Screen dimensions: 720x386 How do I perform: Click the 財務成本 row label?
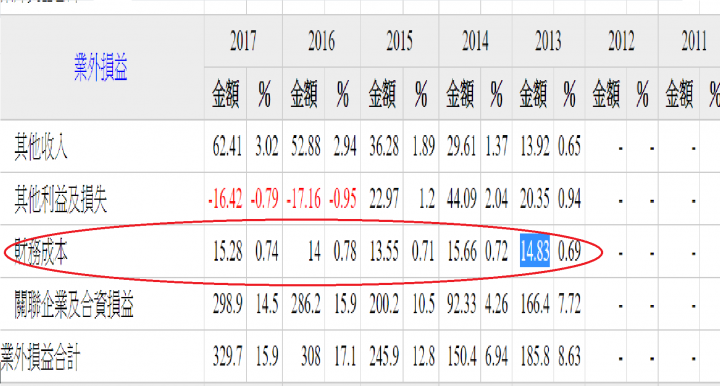tap(41, 252)
